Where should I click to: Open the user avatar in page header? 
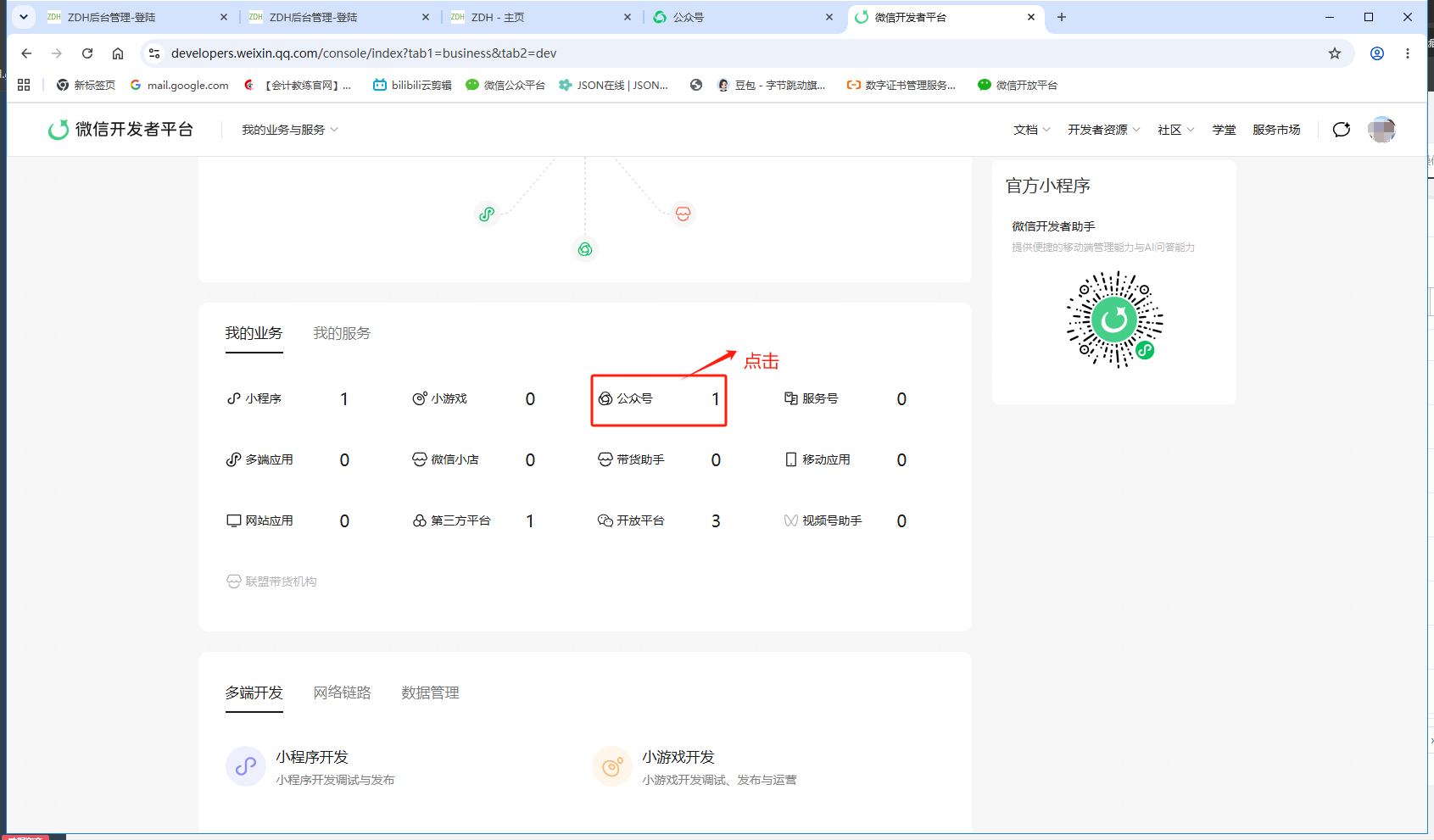coord(1381,130)
